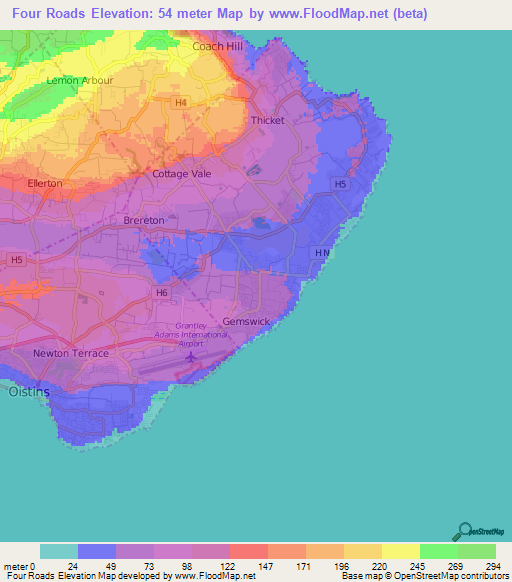
Task: Click the 269 legend value
Action: 455,567
